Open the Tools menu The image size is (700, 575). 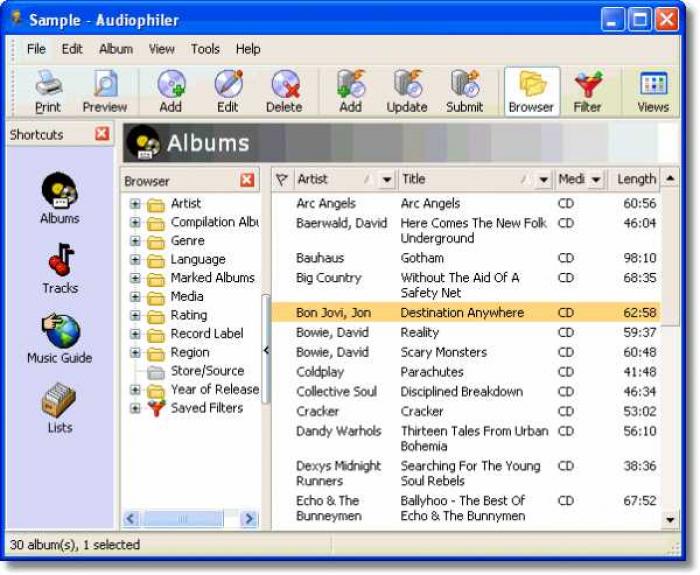click(205, 49)
